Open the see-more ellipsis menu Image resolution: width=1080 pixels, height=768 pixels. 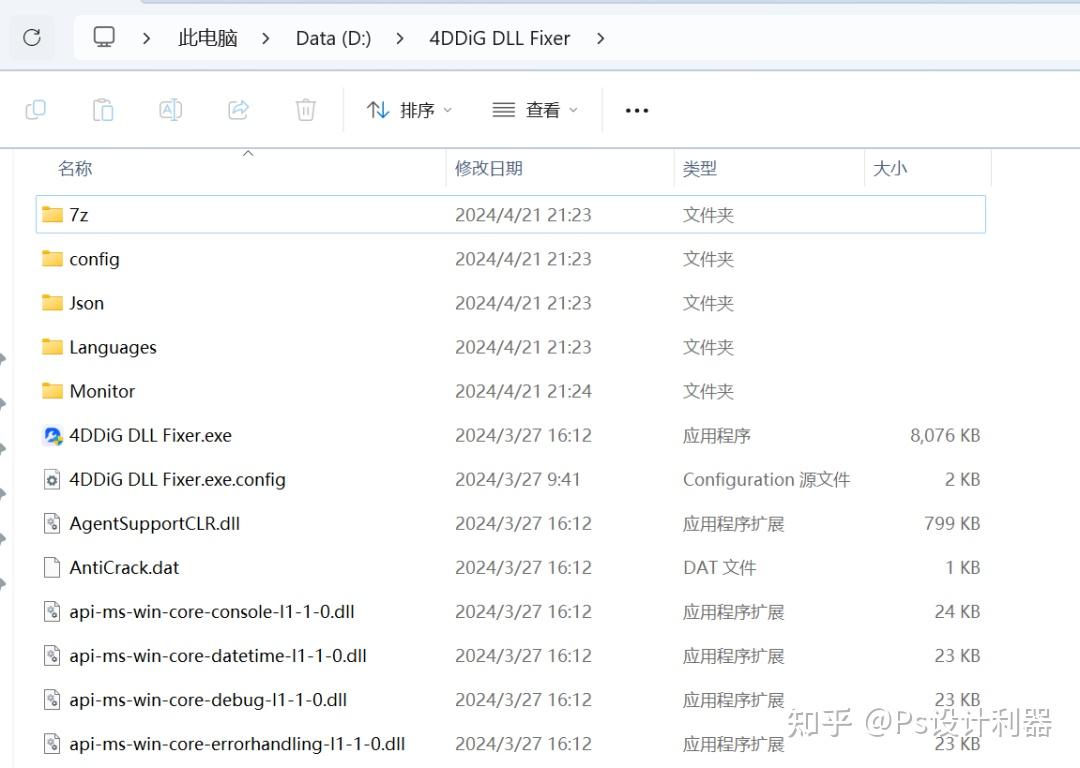pos(637,110)
